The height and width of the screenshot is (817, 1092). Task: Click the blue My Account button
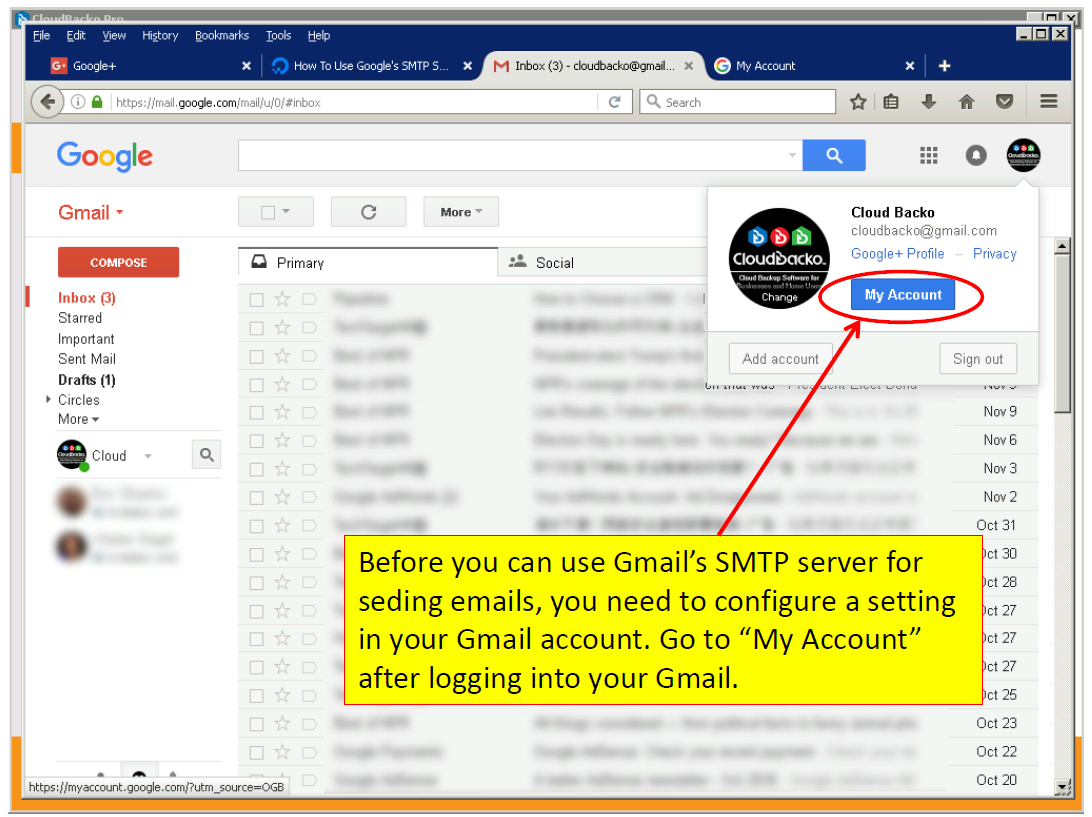tap(903, 295)
